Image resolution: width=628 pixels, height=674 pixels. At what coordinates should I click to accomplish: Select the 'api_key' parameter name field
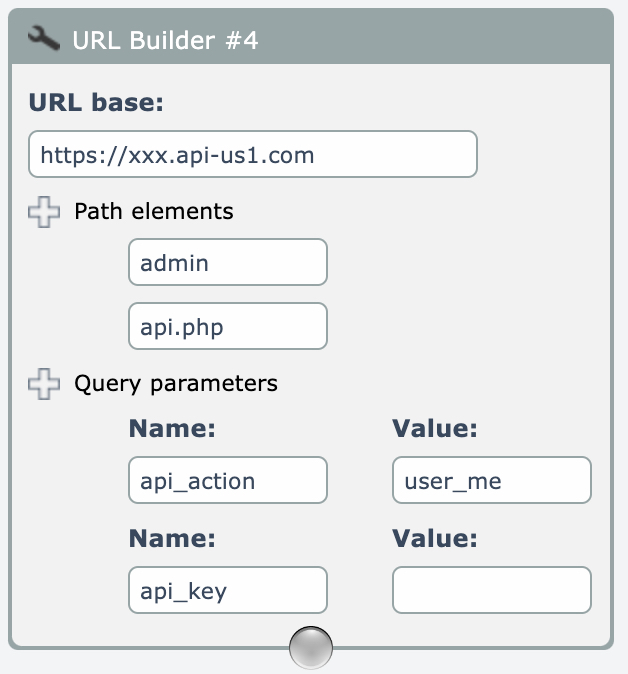pos(227,590)
